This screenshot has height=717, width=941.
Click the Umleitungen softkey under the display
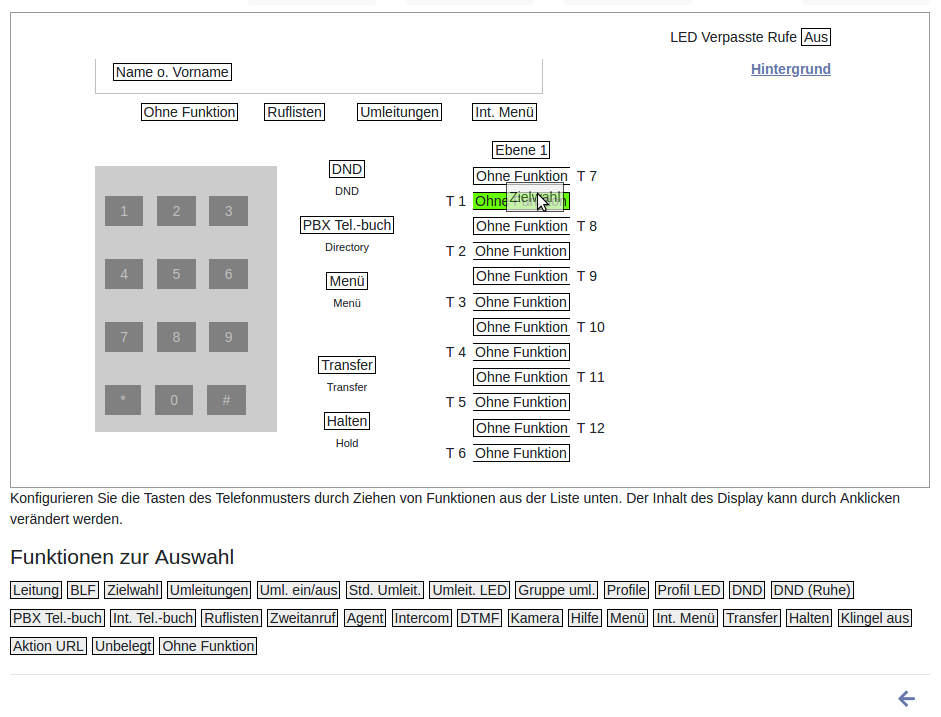[399, 112]
